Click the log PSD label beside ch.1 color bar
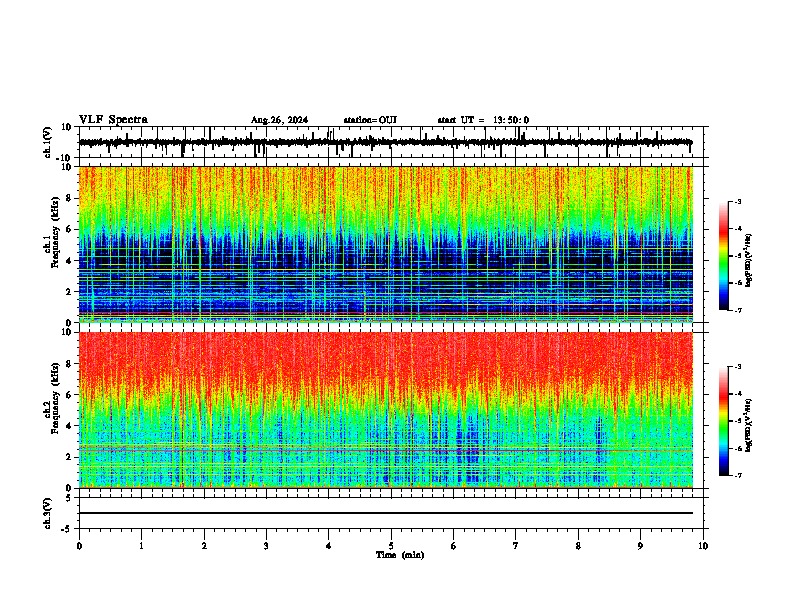 click(749, 261)
